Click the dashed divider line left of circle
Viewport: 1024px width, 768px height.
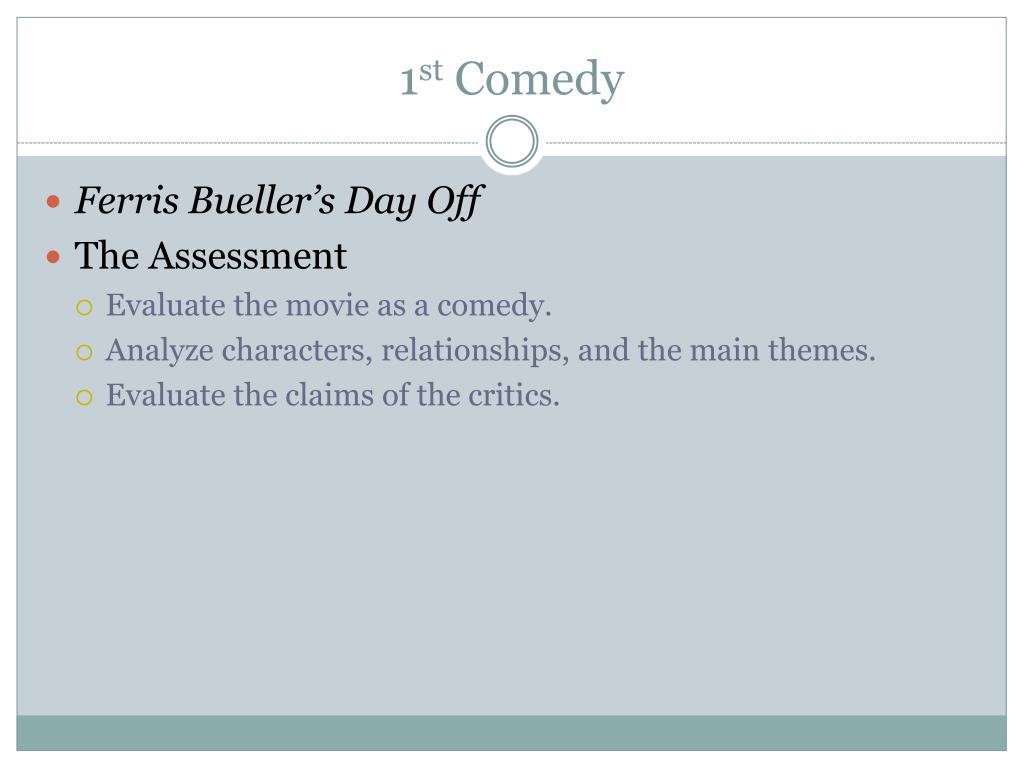pyautogui.click(x=248, y=142)
